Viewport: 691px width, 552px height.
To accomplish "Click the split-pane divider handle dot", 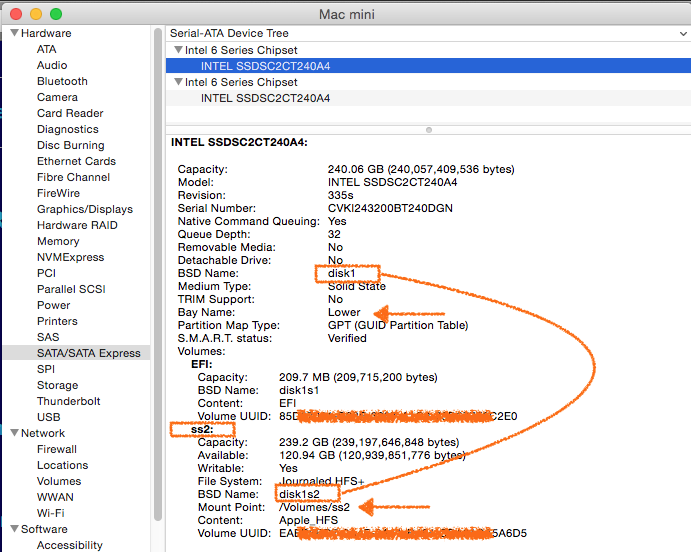I will pyautogui.click(x=429, y=129).
